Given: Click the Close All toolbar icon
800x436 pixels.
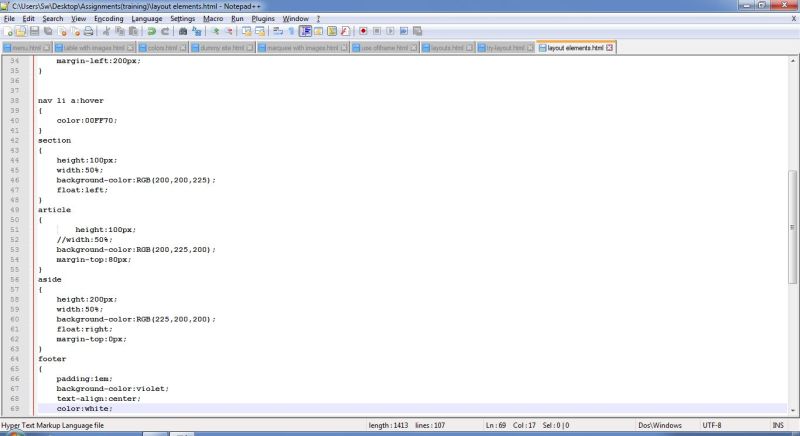Looking at the screenshot, I should click(76, 31).
